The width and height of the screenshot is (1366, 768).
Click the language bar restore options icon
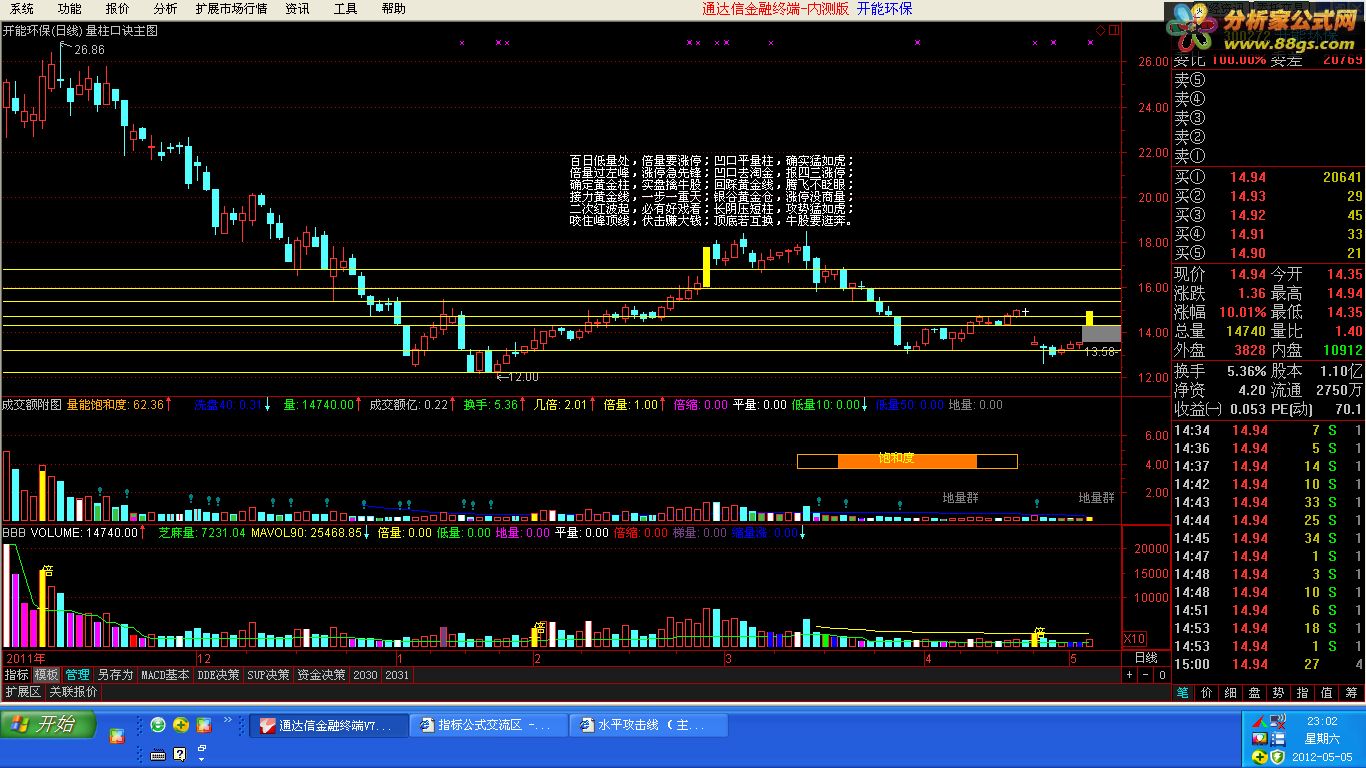pyautogui.click(x=201, y=750)
